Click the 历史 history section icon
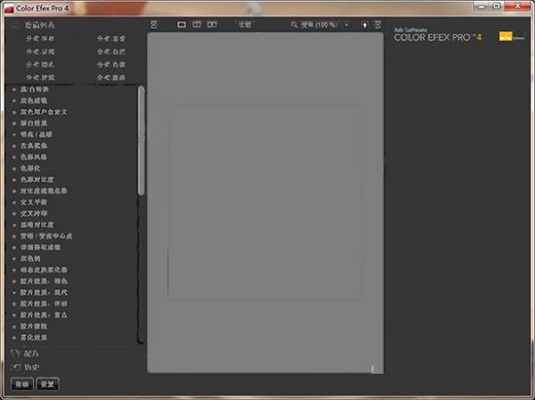This screenshot has height=400, width=535. 16,367
